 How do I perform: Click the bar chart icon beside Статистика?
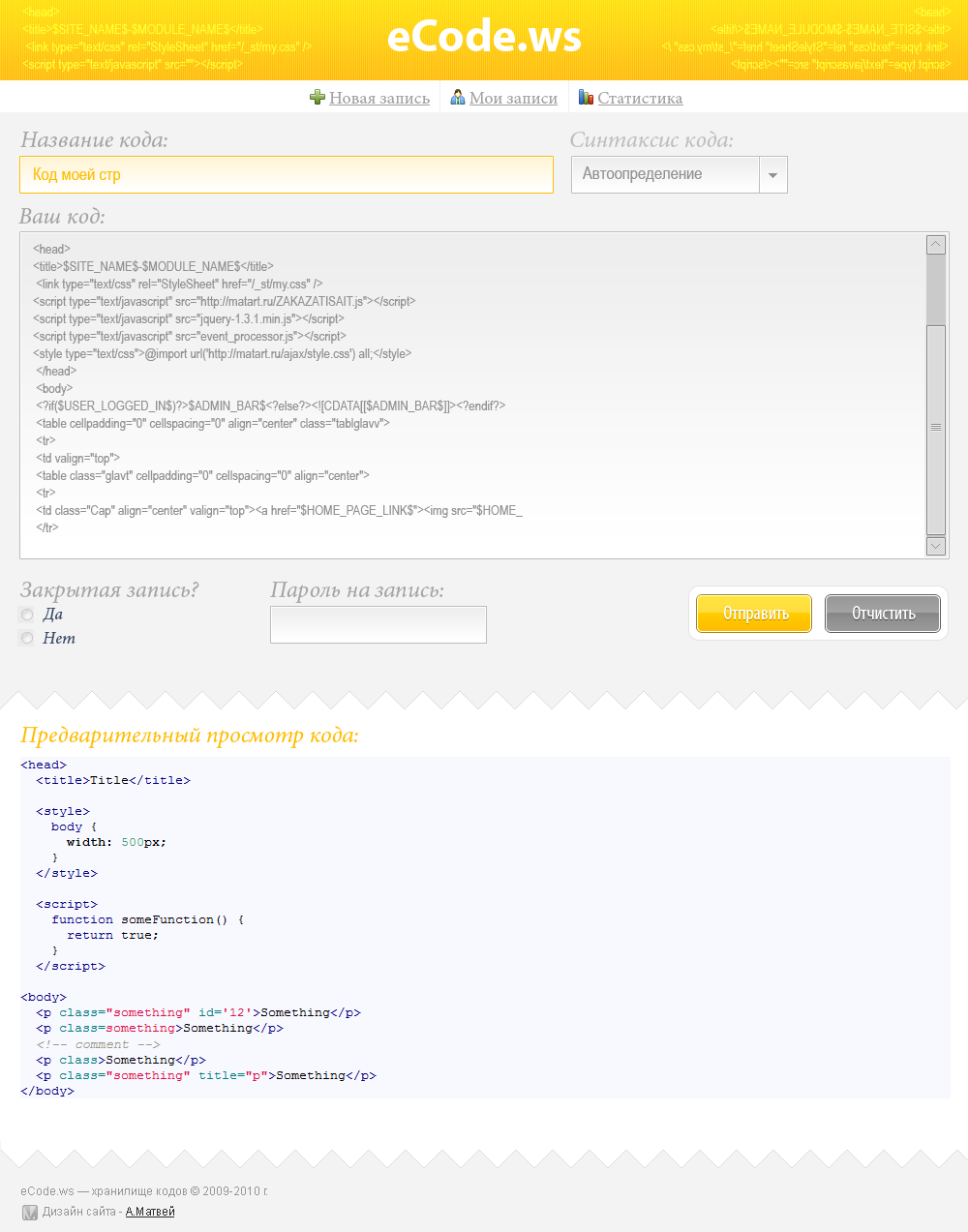(586, 97)
